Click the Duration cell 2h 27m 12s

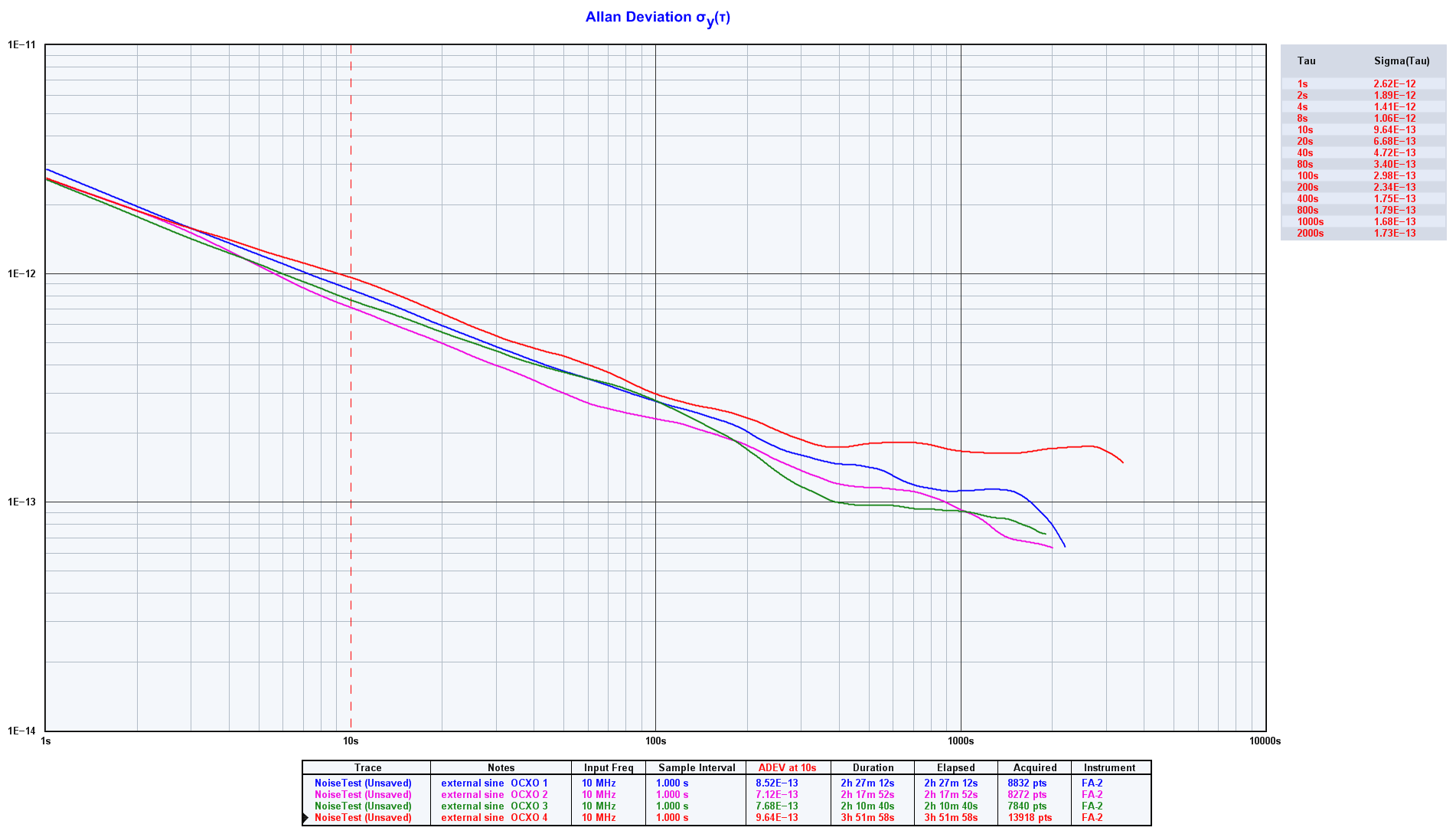[867, 783]
